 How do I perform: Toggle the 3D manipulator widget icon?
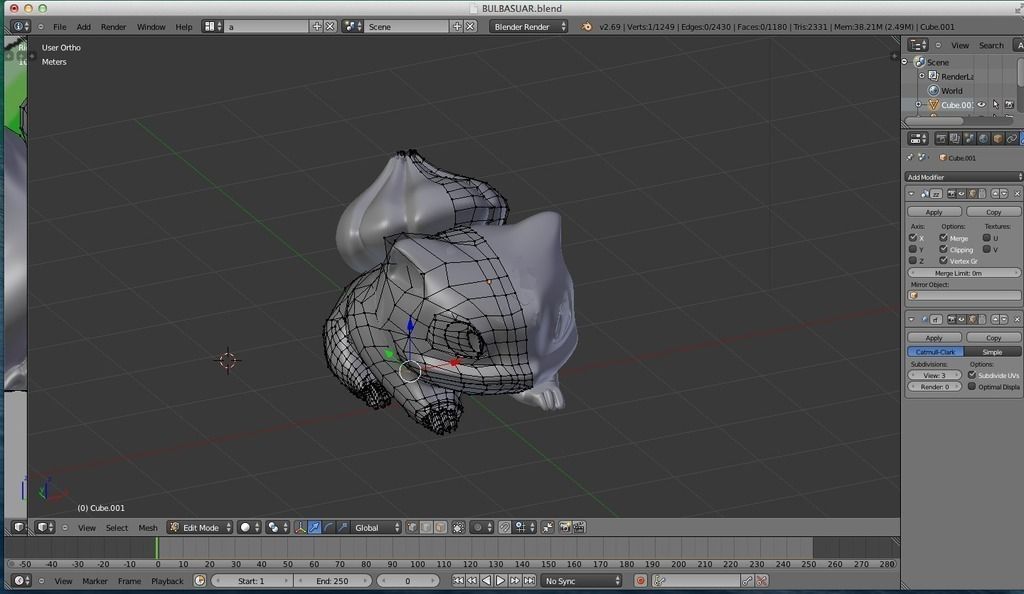[x=300, y=527]
